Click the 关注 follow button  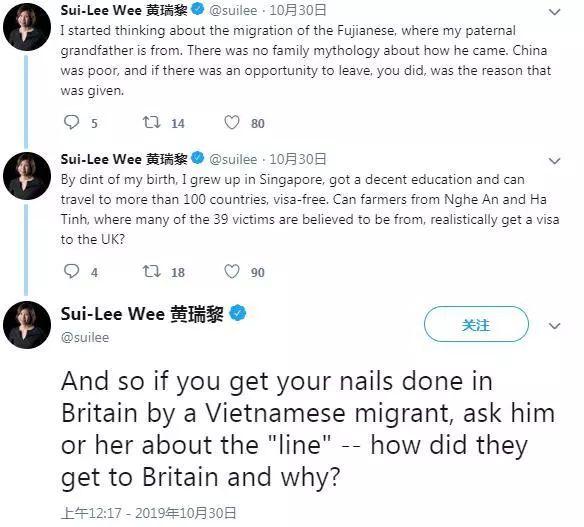coord(476,324)
